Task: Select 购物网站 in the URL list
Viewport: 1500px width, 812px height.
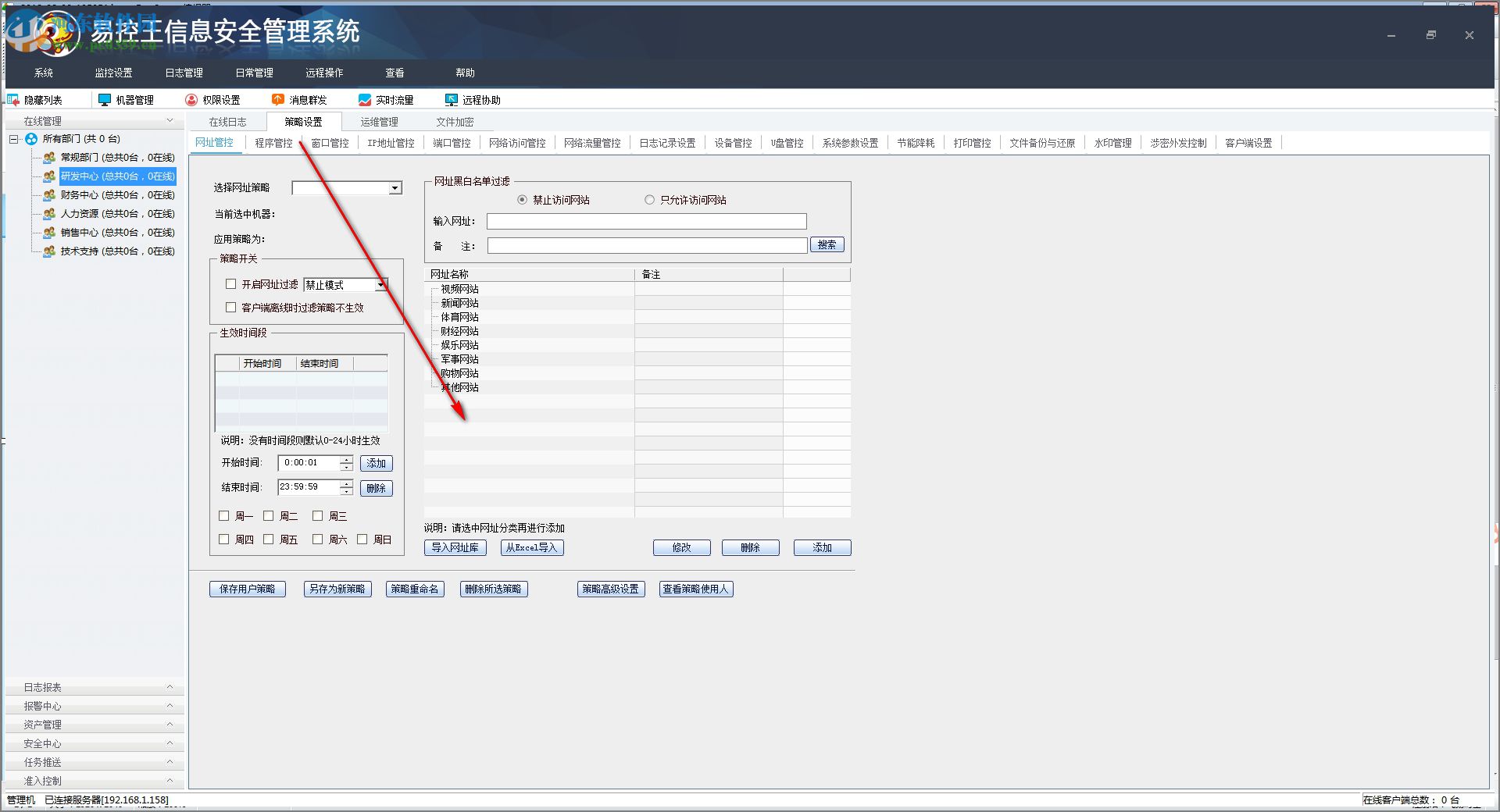Action: pyautogui.click(x=459, y=373)
